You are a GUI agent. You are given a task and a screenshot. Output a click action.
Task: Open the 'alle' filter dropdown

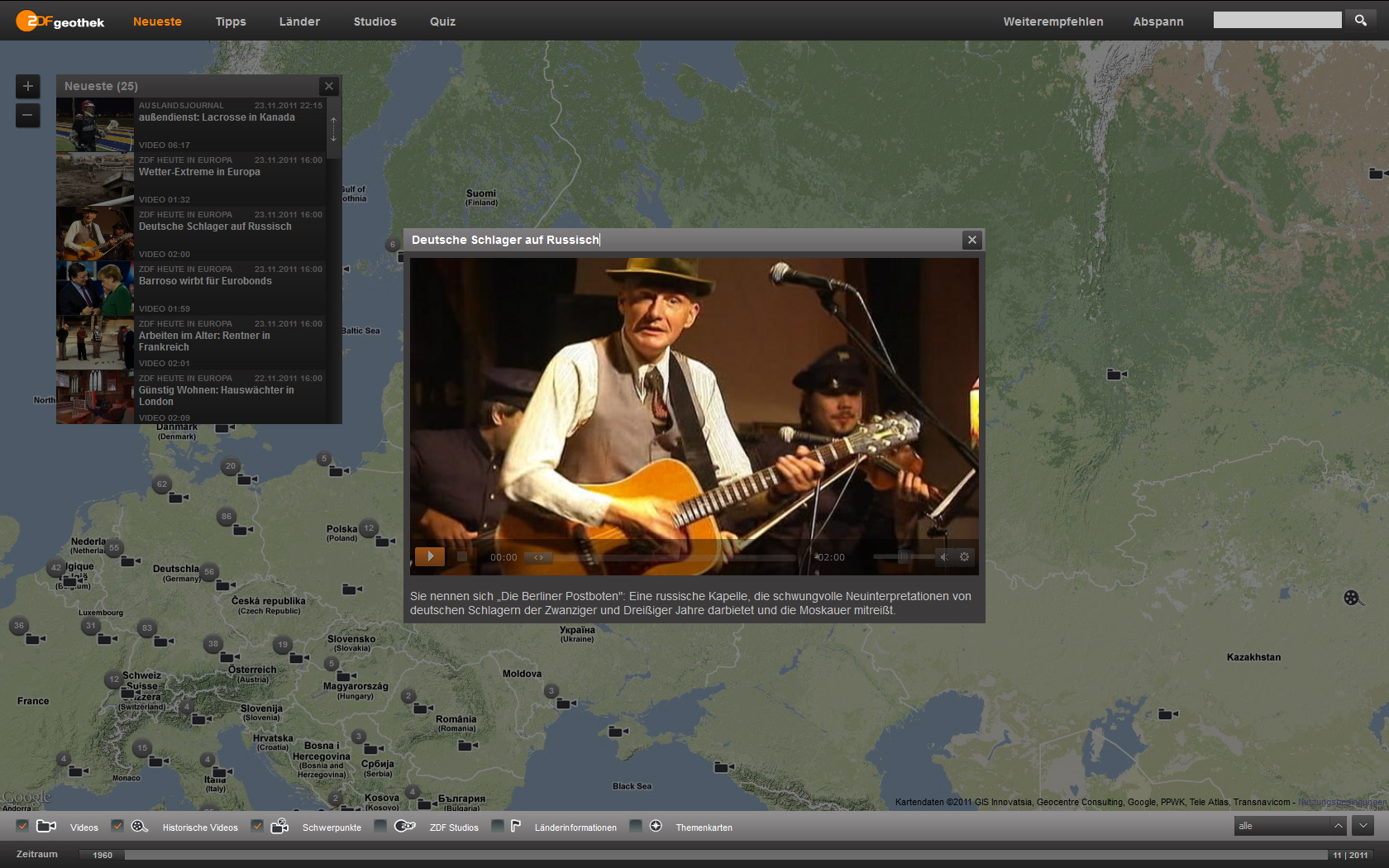[x=1291, y=826]
